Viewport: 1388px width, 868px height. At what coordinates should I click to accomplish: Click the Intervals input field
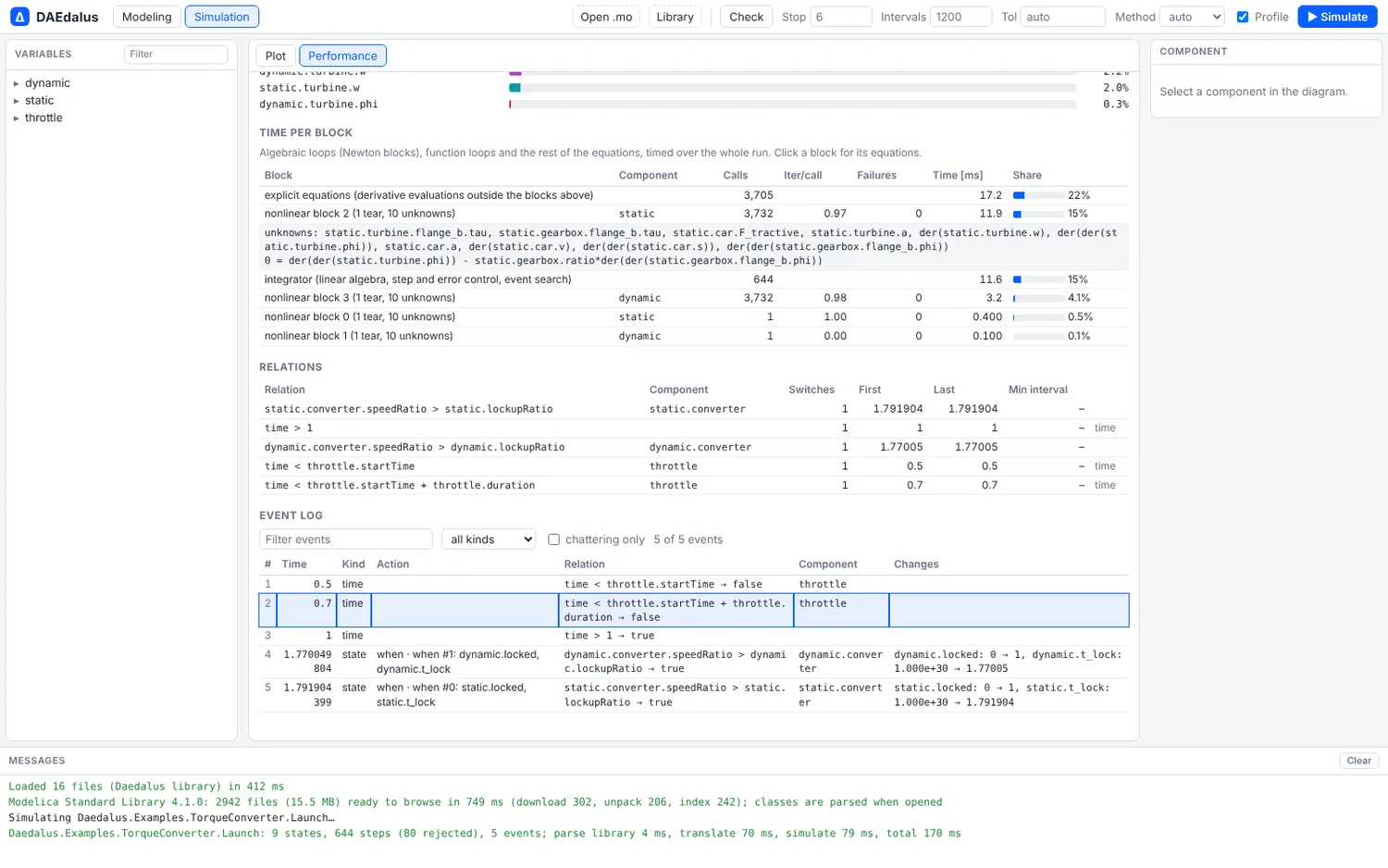[960, 17]
